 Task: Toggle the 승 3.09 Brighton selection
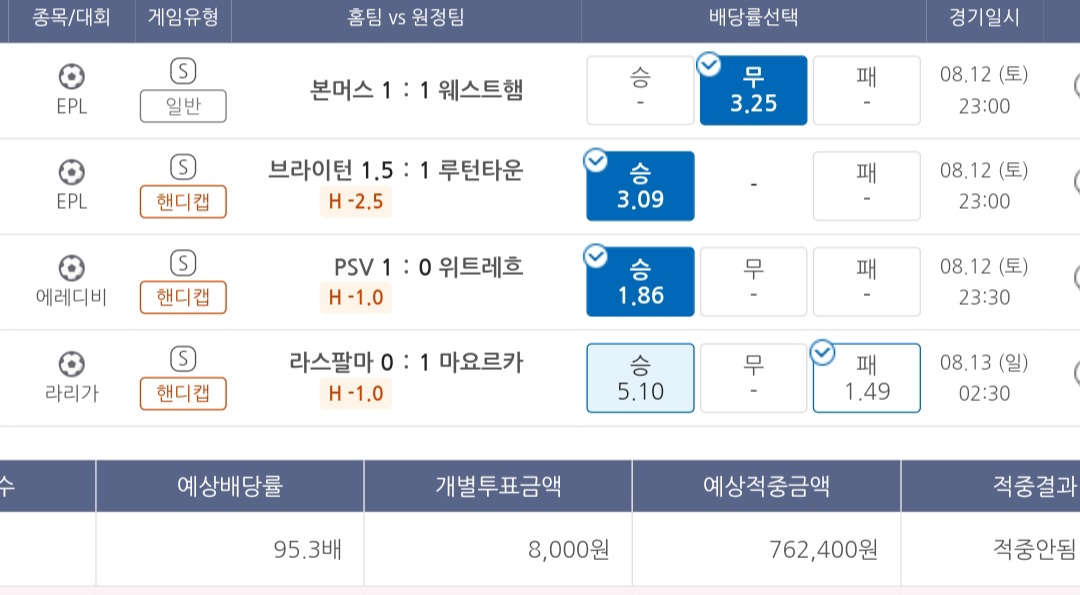641,186
